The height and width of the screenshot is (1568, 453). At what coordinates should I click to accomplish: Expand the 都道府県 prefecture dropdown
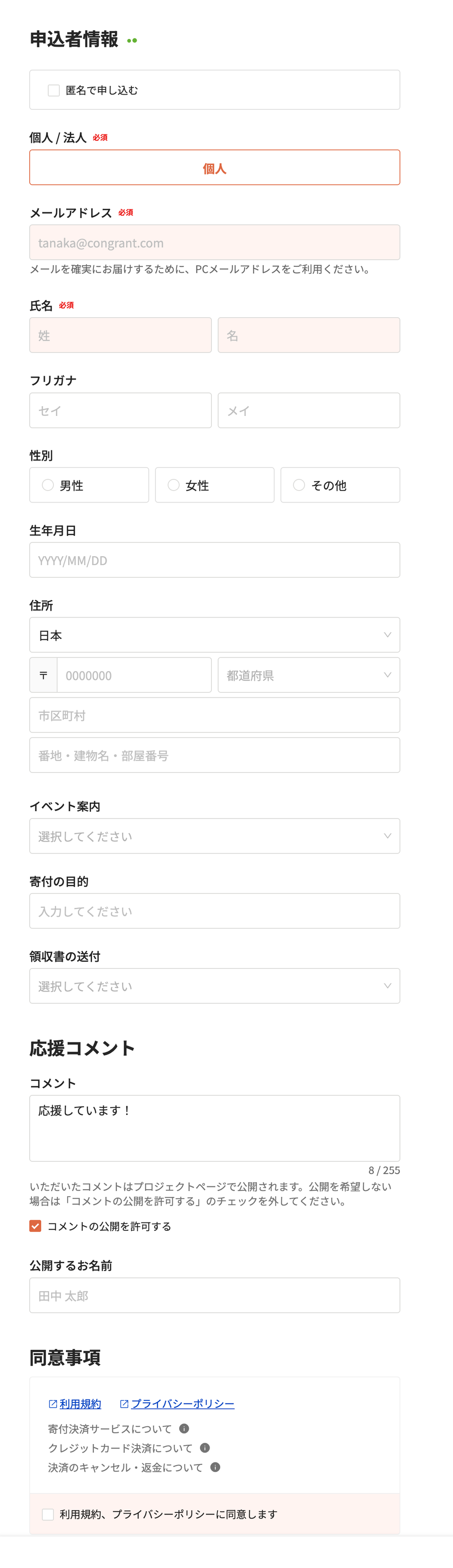coord(309,675)
